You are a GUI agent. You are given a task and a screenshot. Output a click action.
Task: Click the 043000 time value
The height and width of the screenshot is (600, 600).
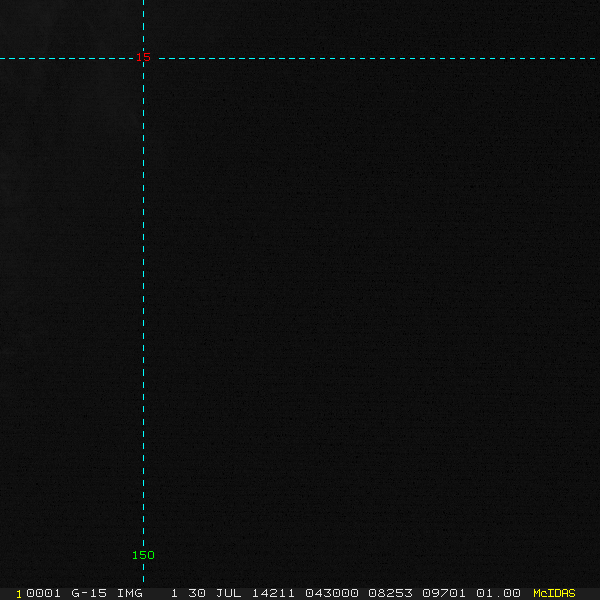point(332,593)
